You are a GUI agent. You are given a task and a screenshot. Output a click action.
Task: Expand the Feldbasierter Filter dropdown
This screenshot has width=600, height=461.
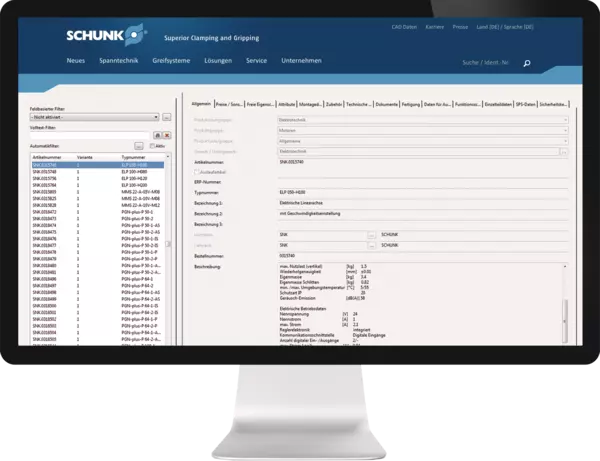coord(157,116)
